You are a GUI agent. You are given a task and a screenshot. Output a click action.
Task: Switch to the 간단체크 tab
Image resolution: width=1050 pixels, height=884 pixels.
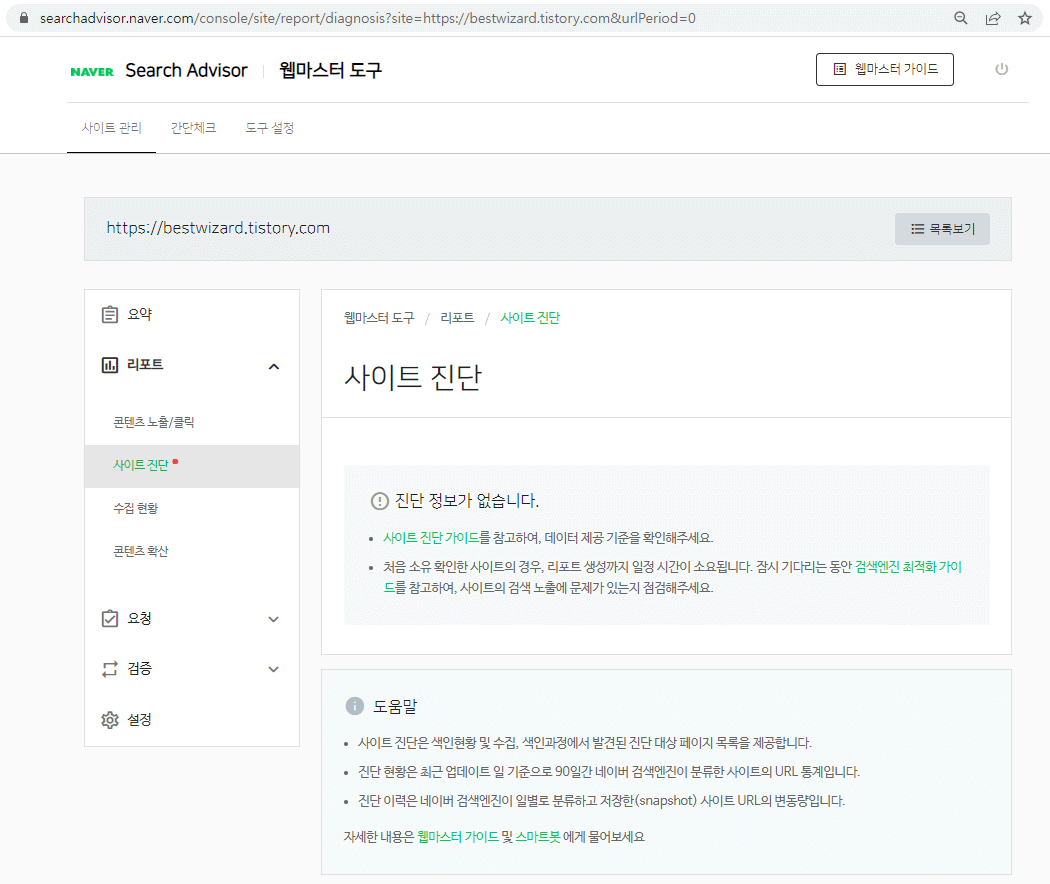[193, 128]
